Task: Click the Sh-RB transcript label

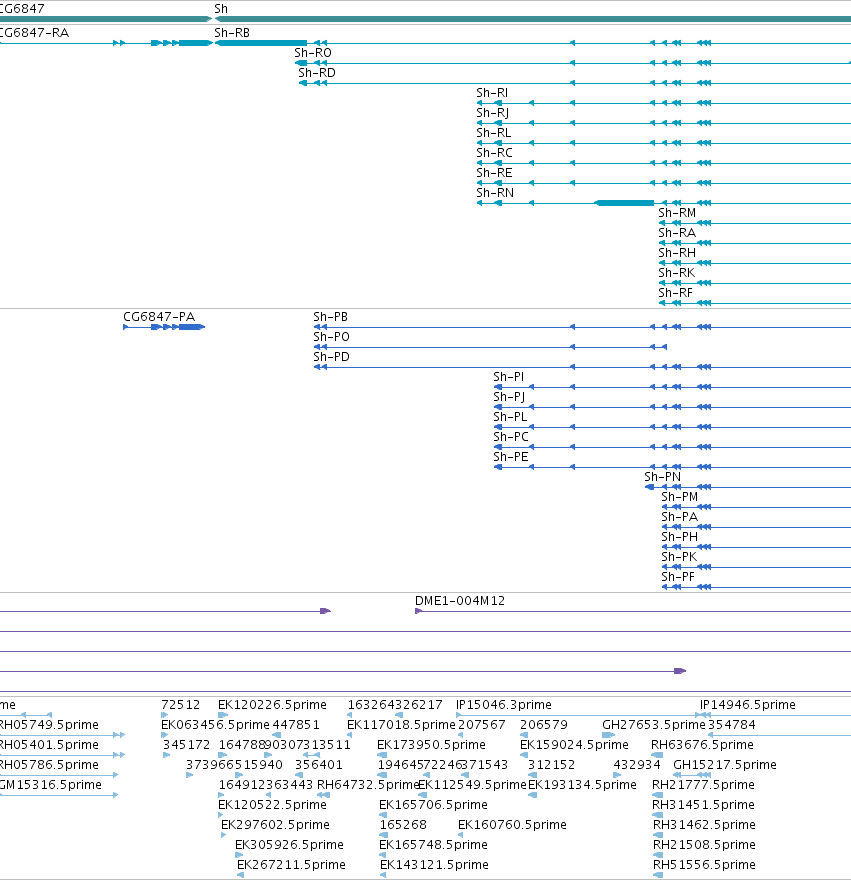Action: 232,33
